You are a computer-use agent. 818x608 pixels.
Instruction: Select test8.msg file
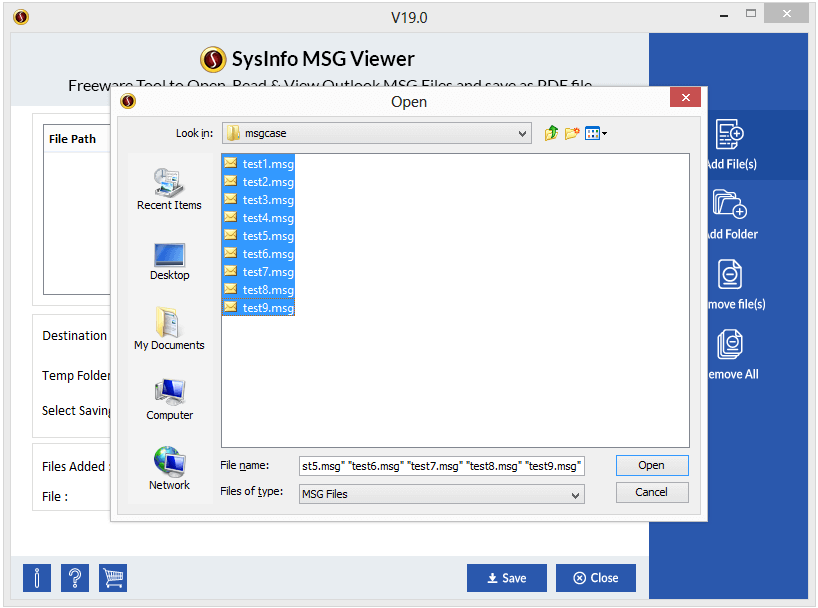(259, 290)
